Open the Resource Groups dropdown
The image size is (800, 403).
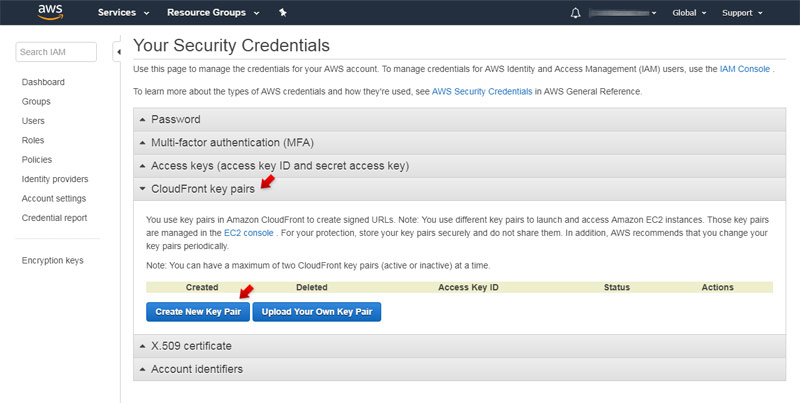pos(213,13)
